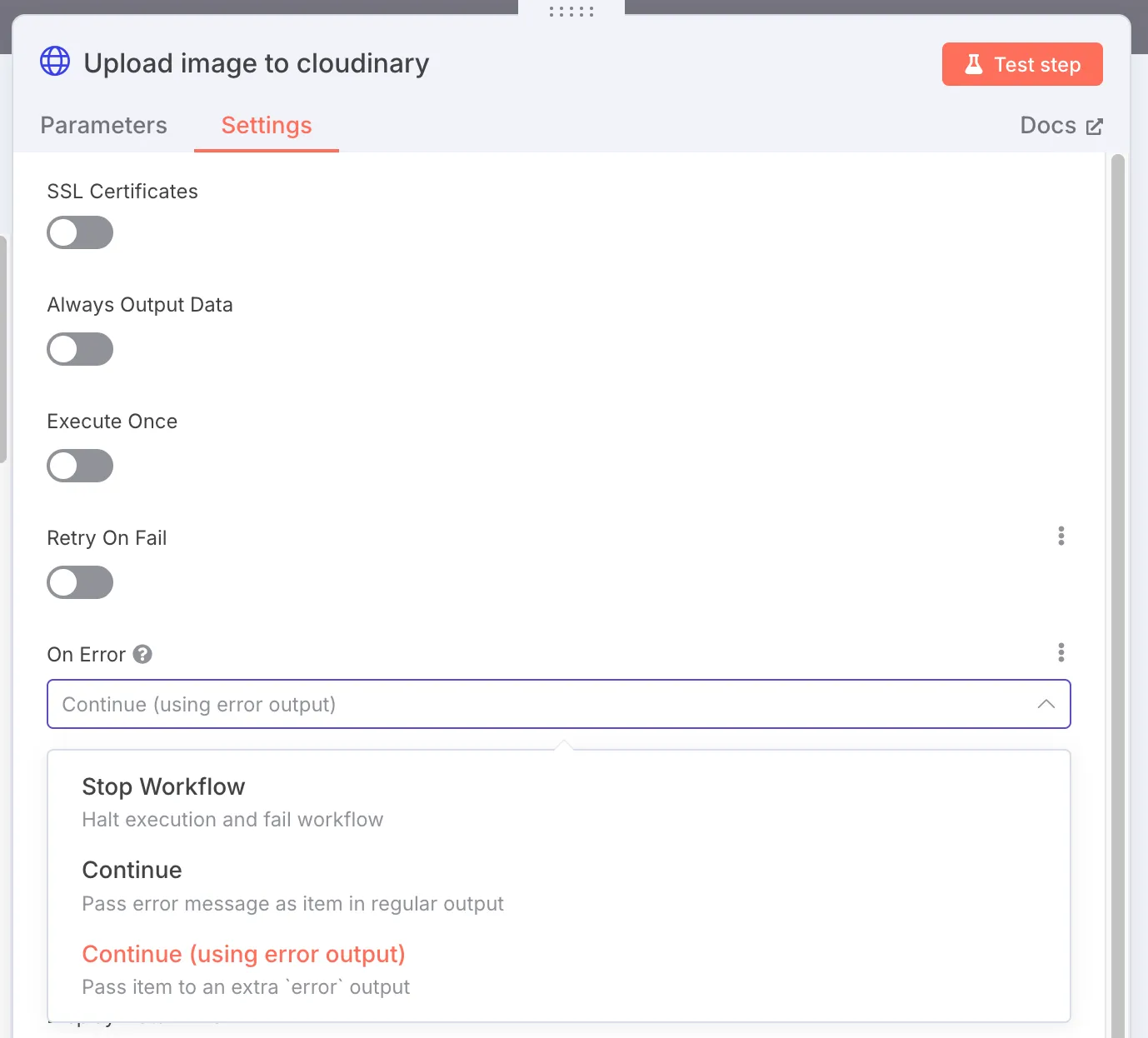Turn on Execute Once
The height and width of the screenshot is (1038, 1148).
tap(79, 466)
